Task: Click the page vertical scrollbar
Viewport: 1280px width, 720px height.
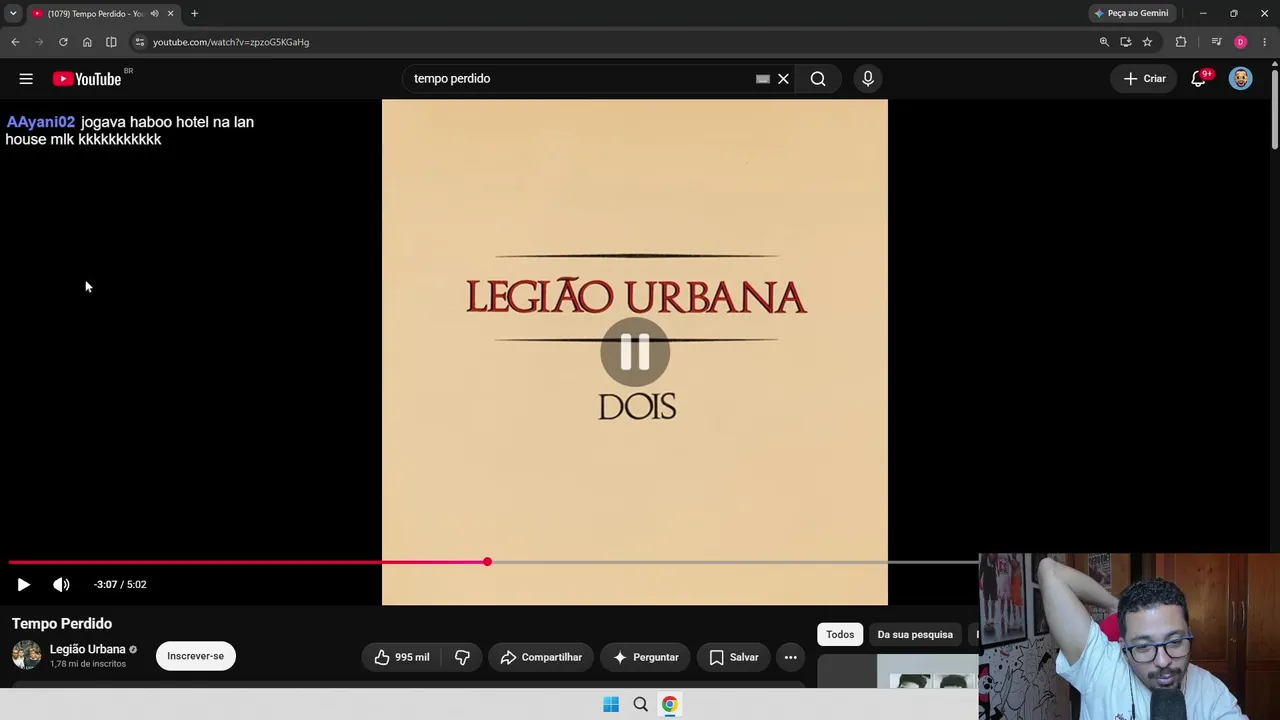Action: [x=1274, y=110]
